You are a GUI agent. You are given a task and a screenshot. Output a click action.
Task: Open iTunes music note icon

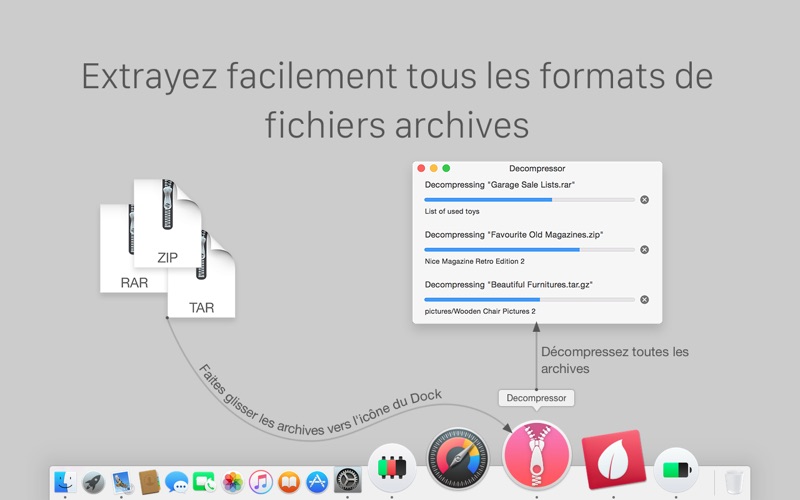pyautogui.click(x=261, y=482)
